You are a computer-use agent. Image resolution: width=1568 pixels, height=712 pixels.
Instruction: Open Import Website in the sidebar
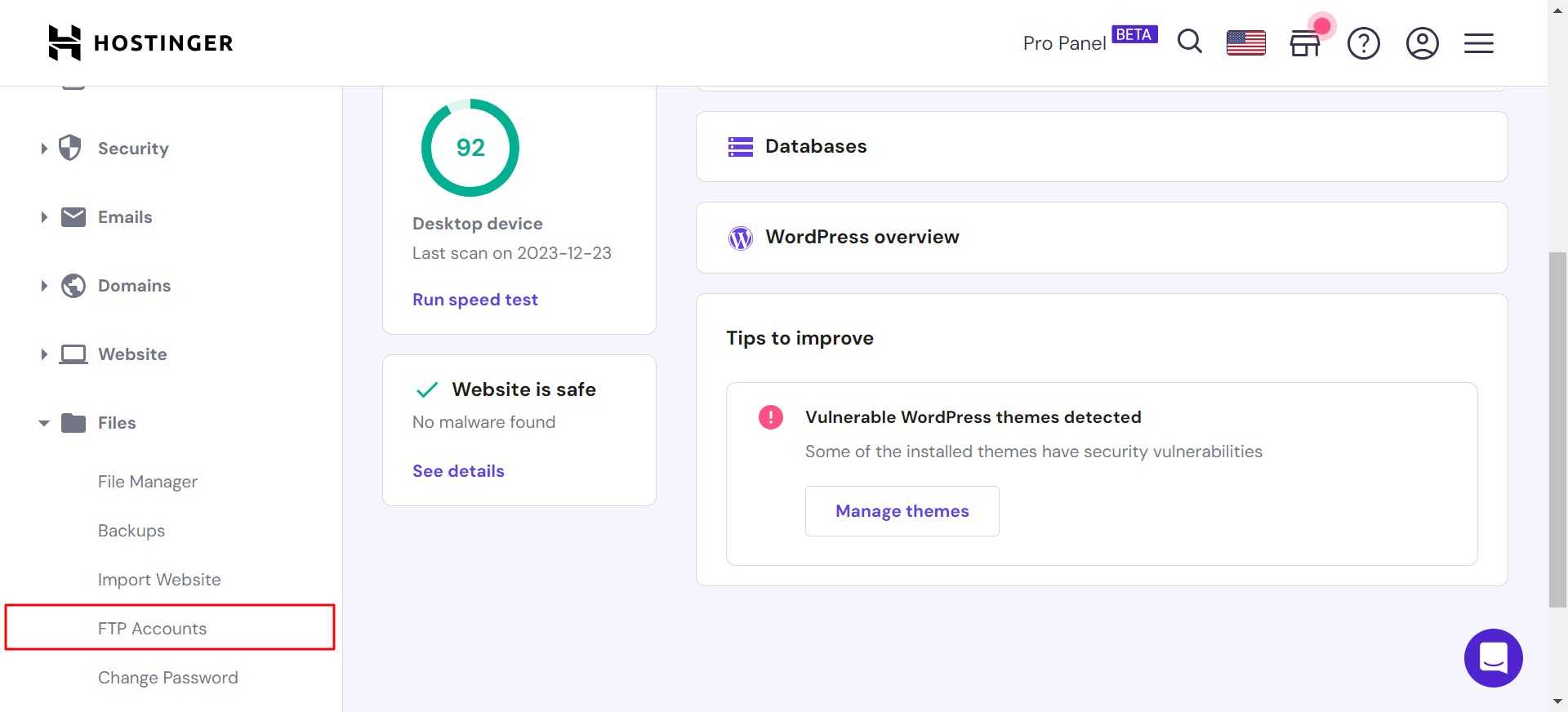[x=159, y=580]
